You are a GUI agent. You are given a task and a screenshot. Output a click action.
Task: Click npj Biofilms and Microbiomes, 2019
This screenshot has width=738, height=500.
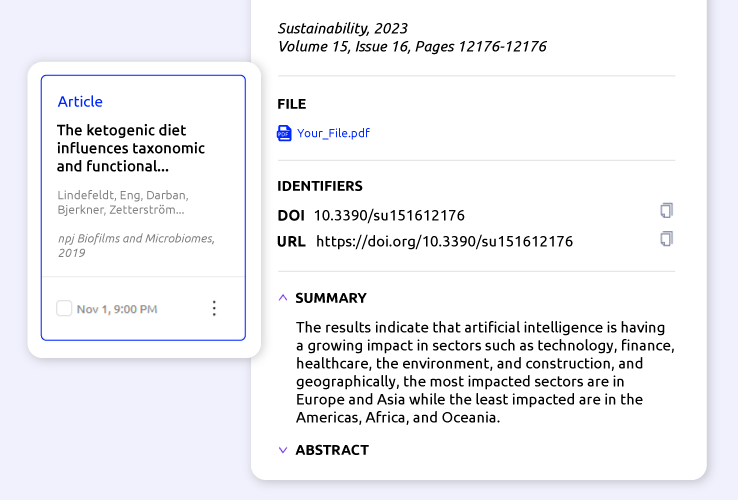coord(136,245)
